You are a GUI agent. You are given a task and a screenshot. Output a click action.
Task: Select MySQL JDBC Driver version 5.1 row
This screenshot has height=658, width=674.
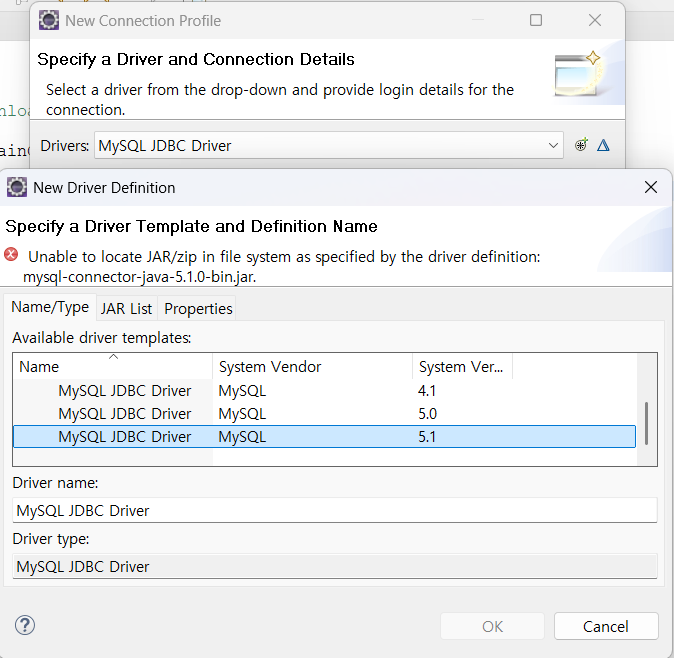tap(325, 437)
